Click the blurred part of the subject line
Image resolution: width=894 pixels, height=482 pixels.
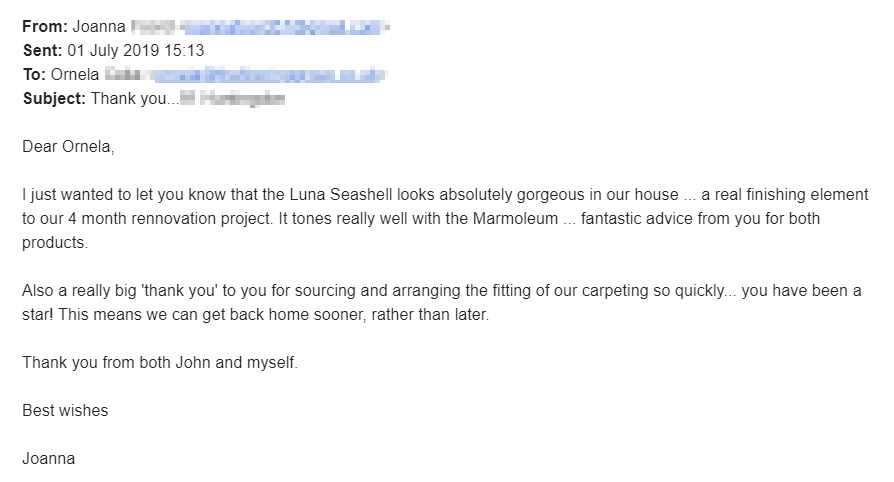tap(236, 99)
